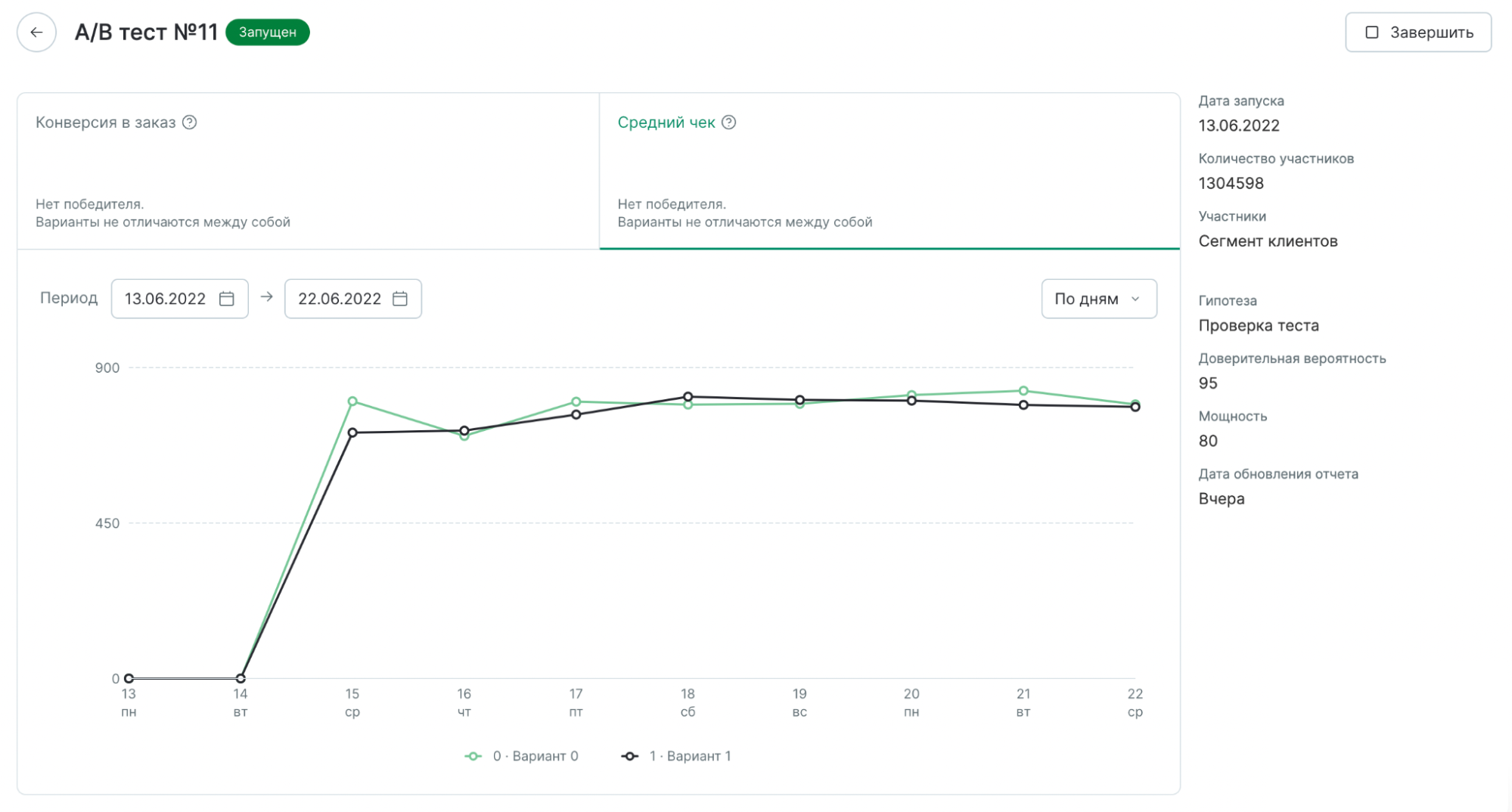Click the Вариант 1 data point on 18 сб
The width and height of the screenshot is (1512, 812).
point(688,397)
